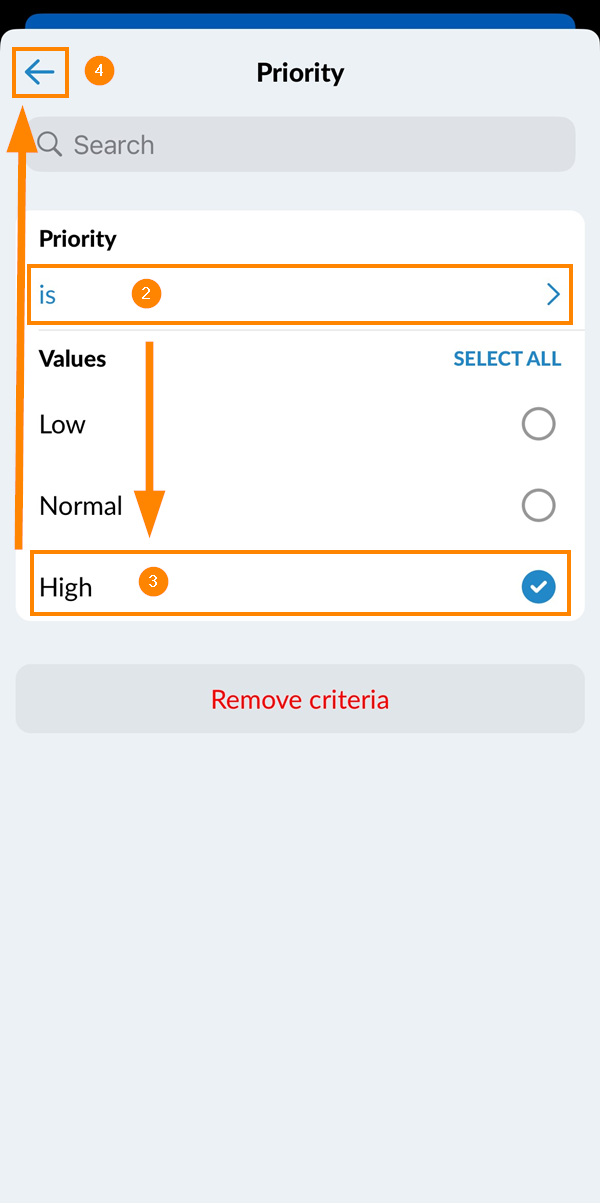
Task: Click the orange step 4 badge
Action: (99, 71)
